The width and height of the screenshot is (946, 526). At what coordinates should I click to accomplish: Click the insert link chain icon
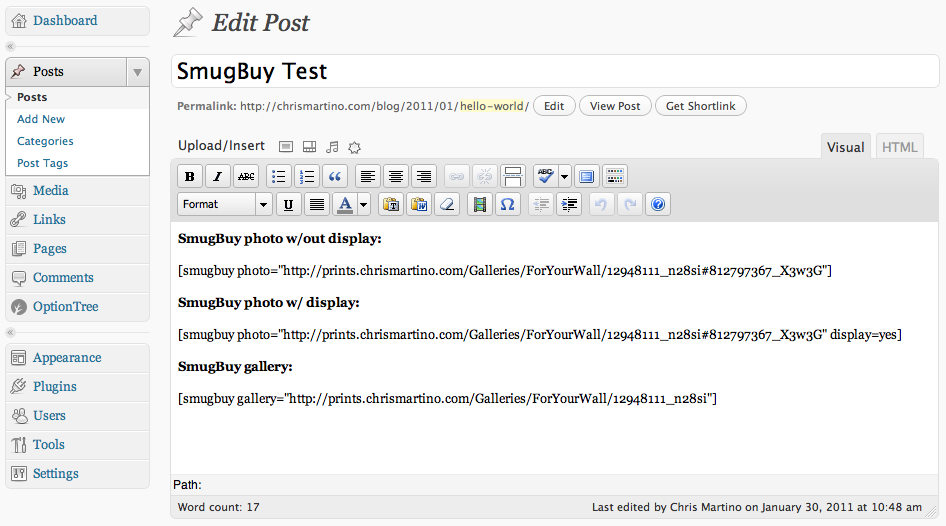pyautogui.click(x=457, y=176)
